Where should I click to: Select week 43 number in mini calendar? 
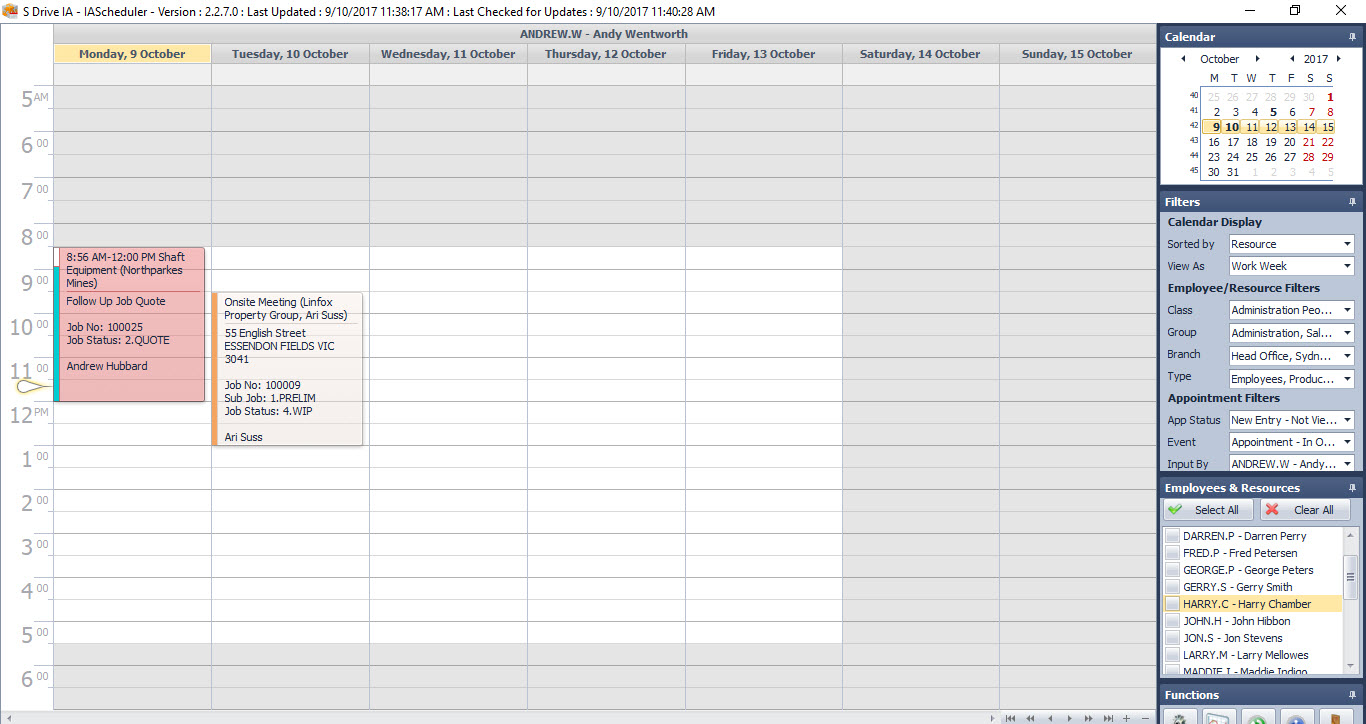click(1194, 141)
